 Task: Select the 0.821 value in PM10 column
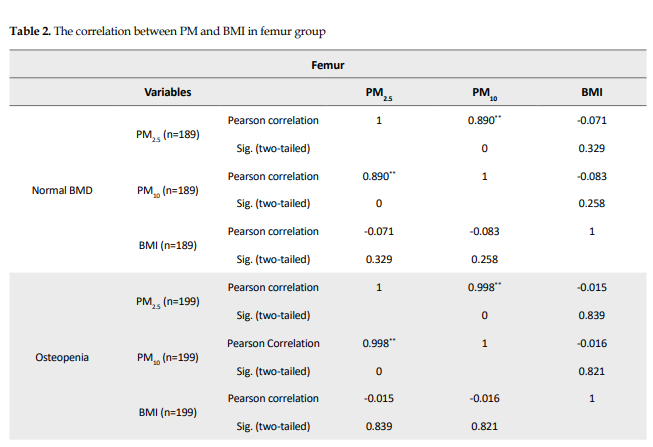click(x=485, y=426)
